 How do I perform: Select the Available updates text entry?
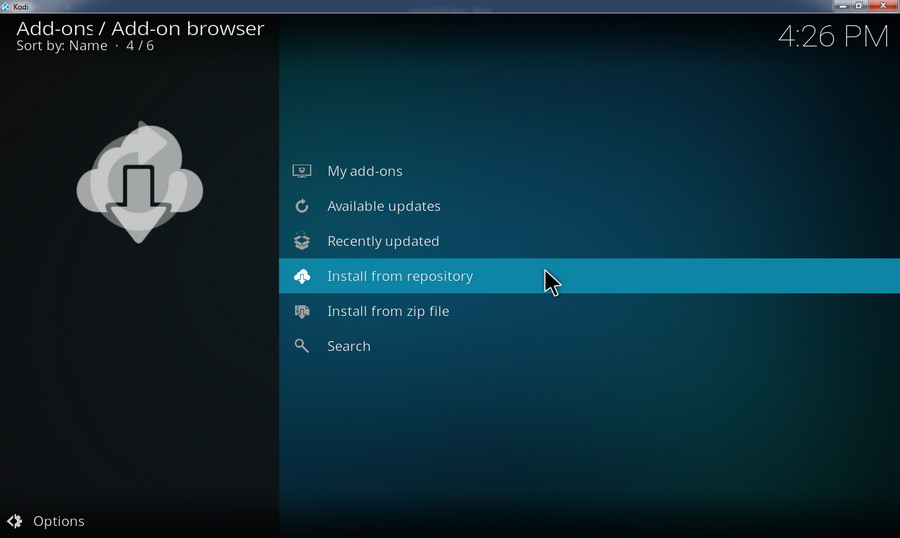coord(384,206)
